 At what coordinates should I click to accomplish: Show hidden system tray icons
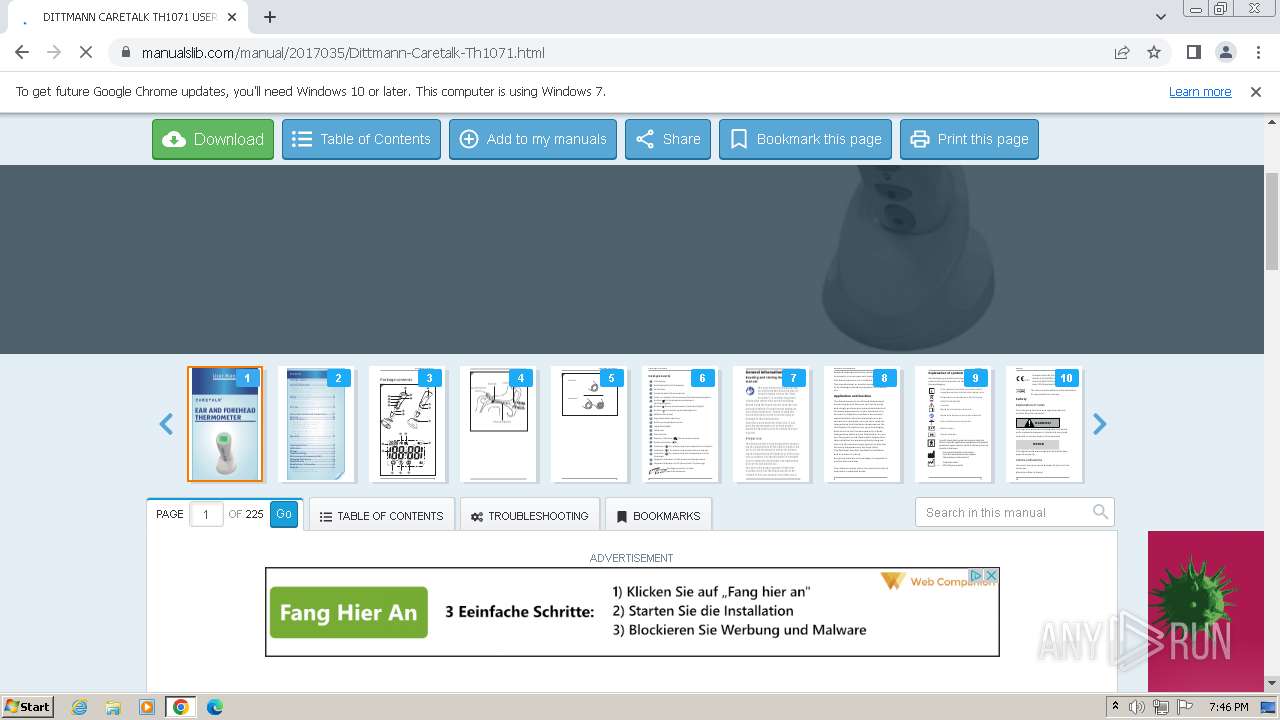[x=1115, y=707]
